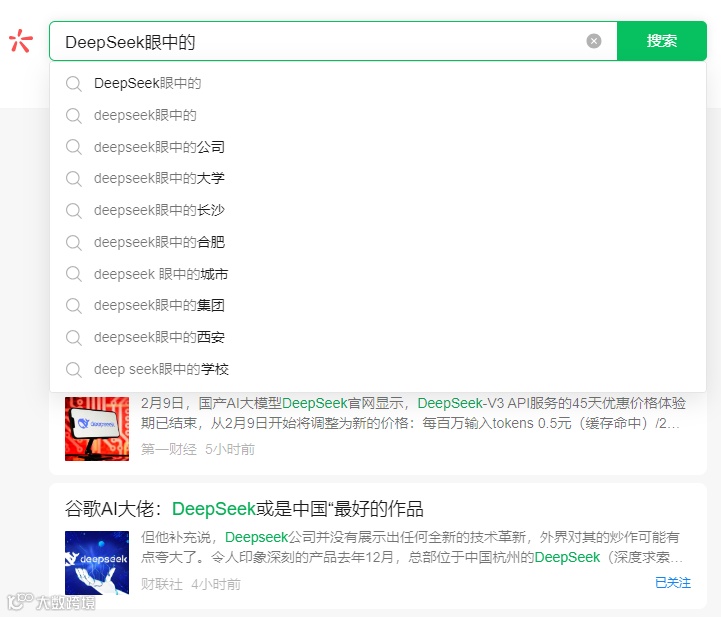Click magnifier icon beside 'deepseek眼中的公司'
The image size is (721, 617).
[74, 147]
